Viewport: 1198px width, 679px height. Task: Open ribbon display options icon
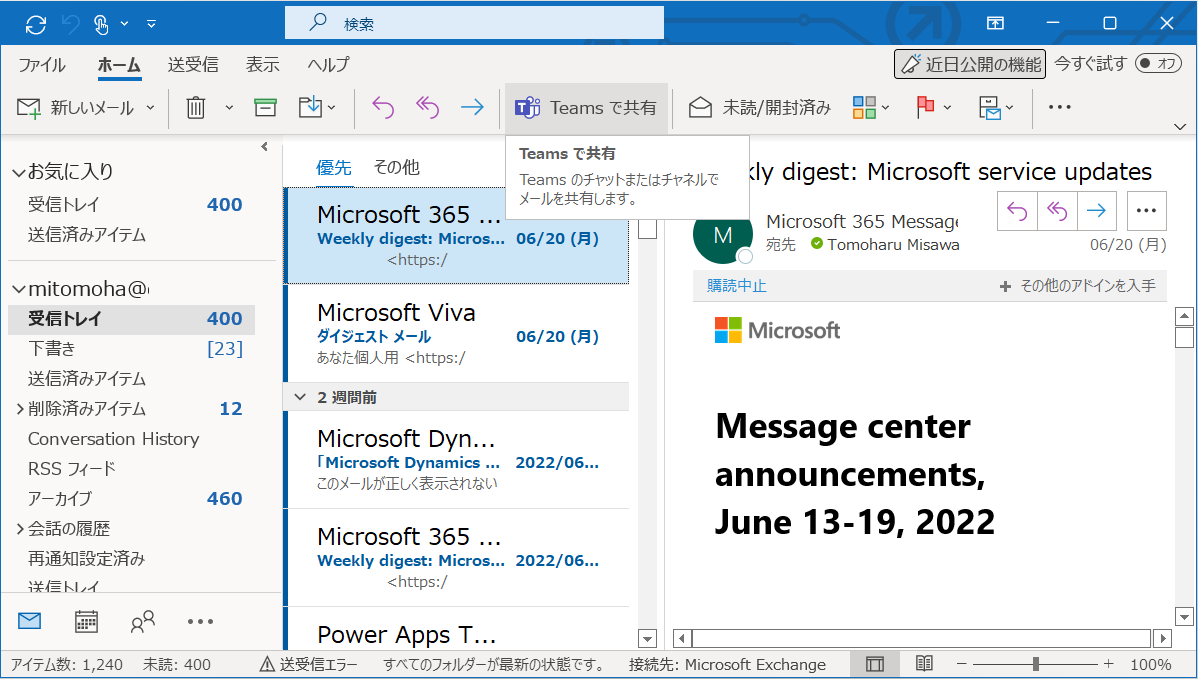[x=995, y=24]
